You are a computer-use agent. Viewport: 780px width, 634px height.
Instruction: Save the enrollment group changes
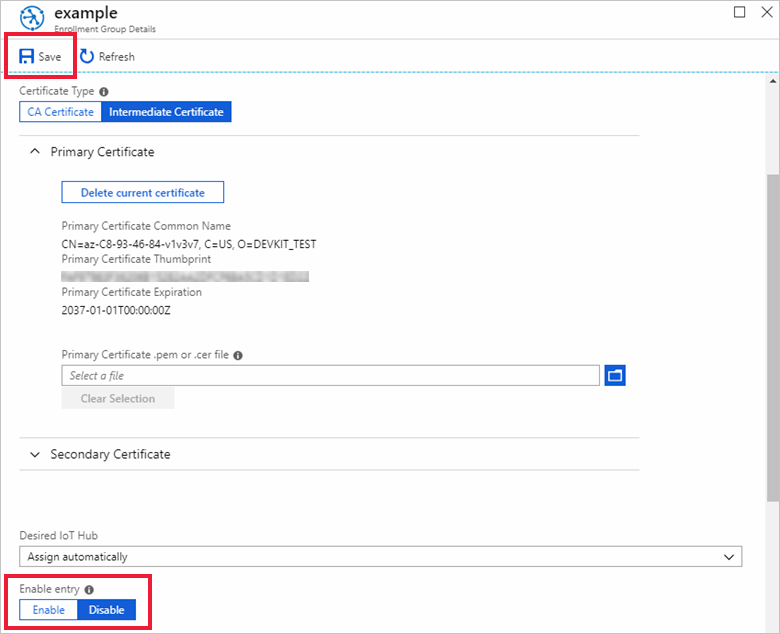pyautogui.click(x=40, y=56)
